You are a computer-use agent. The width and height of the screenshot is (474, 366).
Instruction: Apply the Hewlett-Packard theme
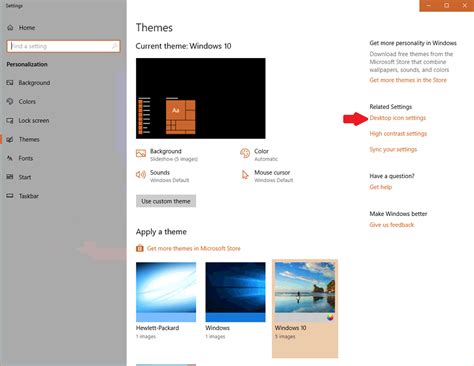point(166,292)
